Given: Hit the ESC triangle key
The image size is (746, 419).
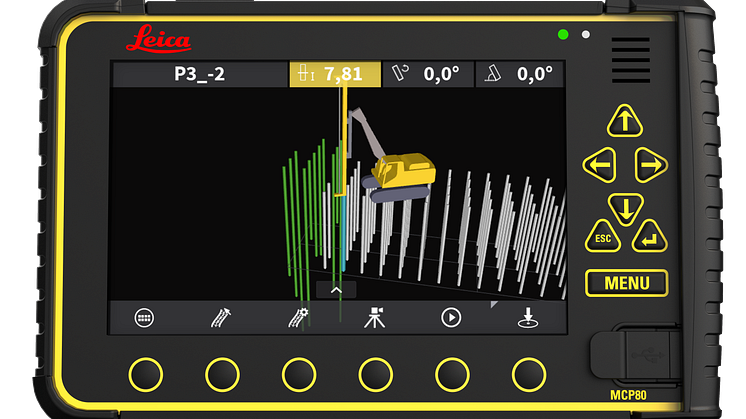Looking at the screenshot, I should [603, 237].
